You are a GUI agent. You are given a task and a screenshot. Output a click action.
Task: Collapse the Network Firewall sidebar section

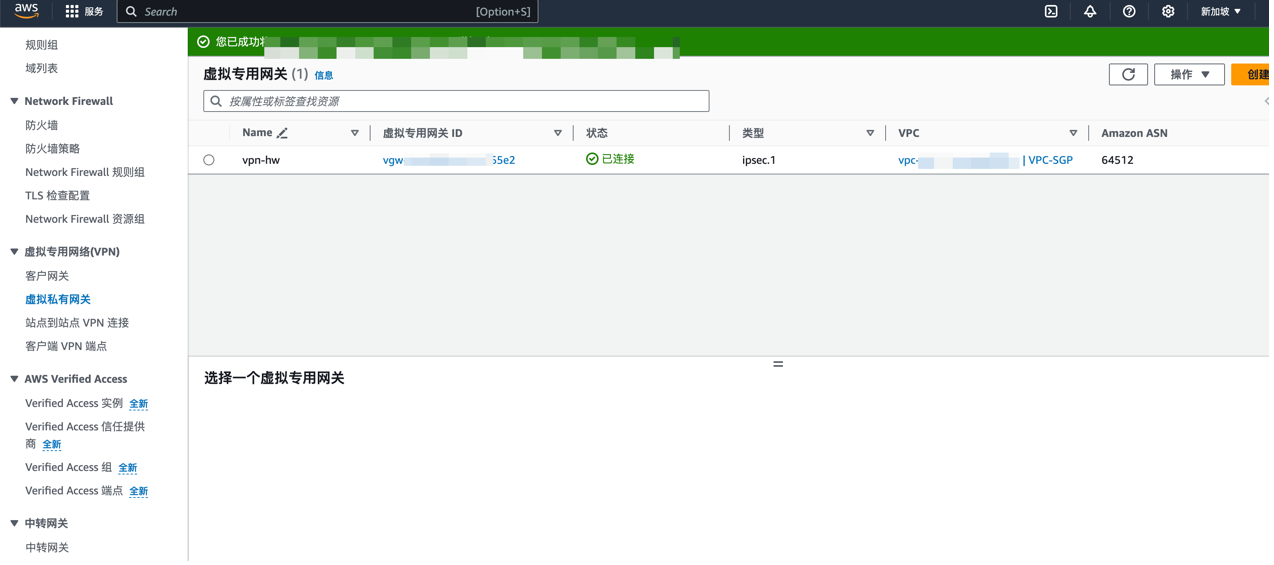click(14, 101)
